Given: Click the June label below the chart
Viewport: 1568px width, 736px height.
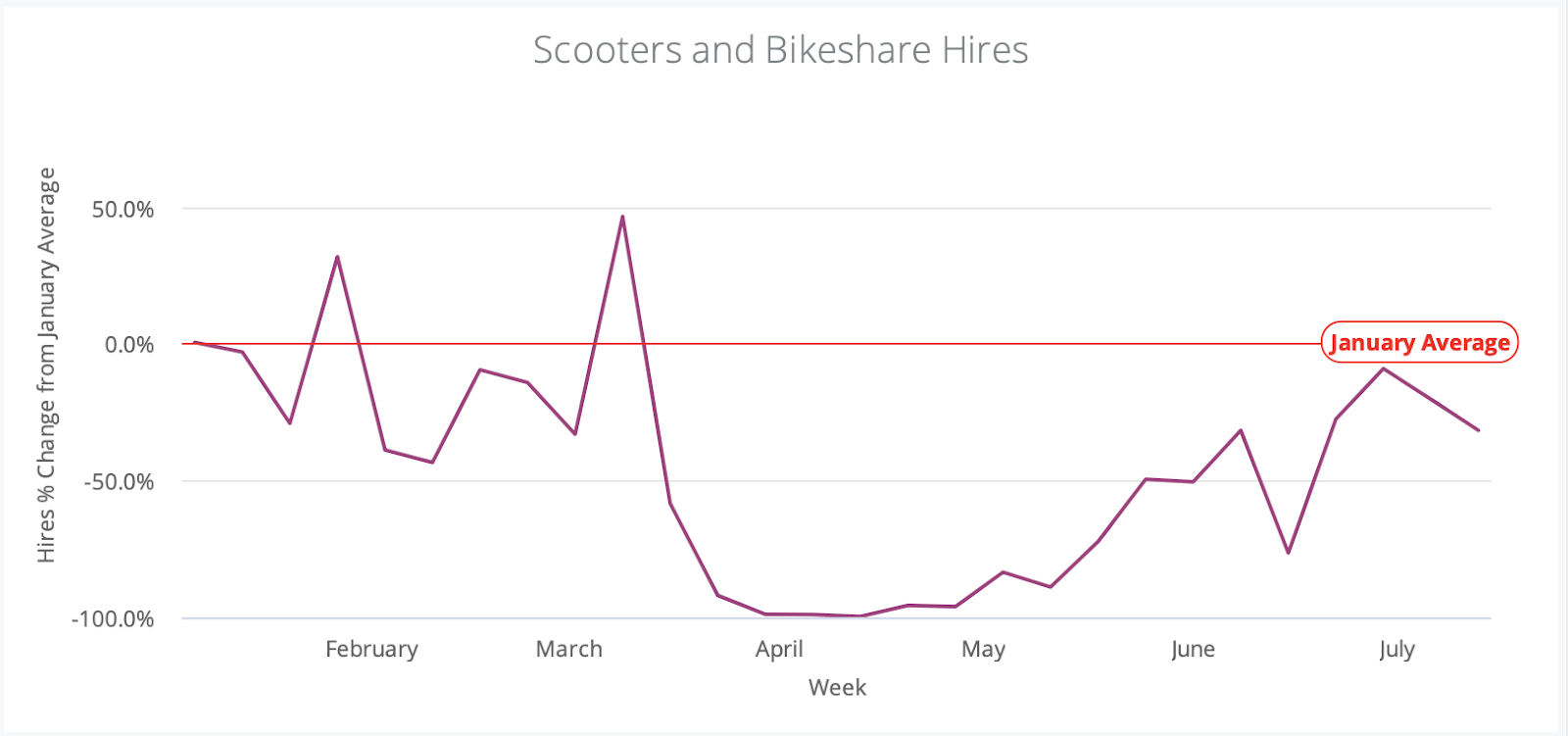Looking at the screenshot, I should click(x=1193, y=649).
